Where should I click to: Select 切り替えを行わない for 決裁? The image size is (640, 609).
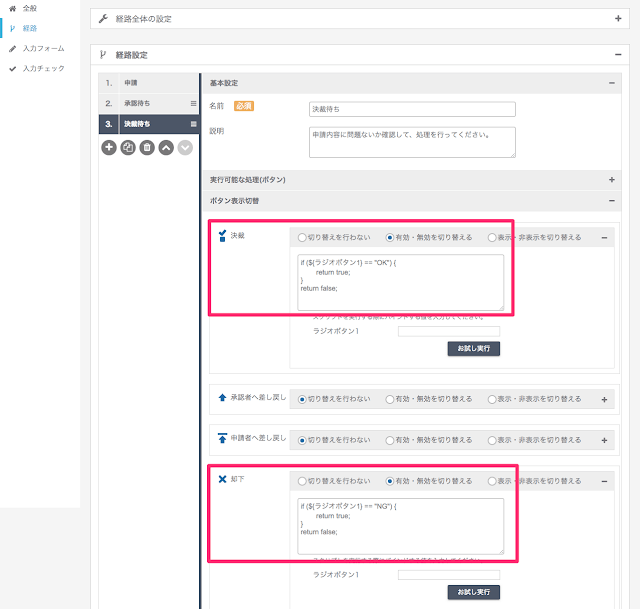pyautogui.click(x=302, y=238)
